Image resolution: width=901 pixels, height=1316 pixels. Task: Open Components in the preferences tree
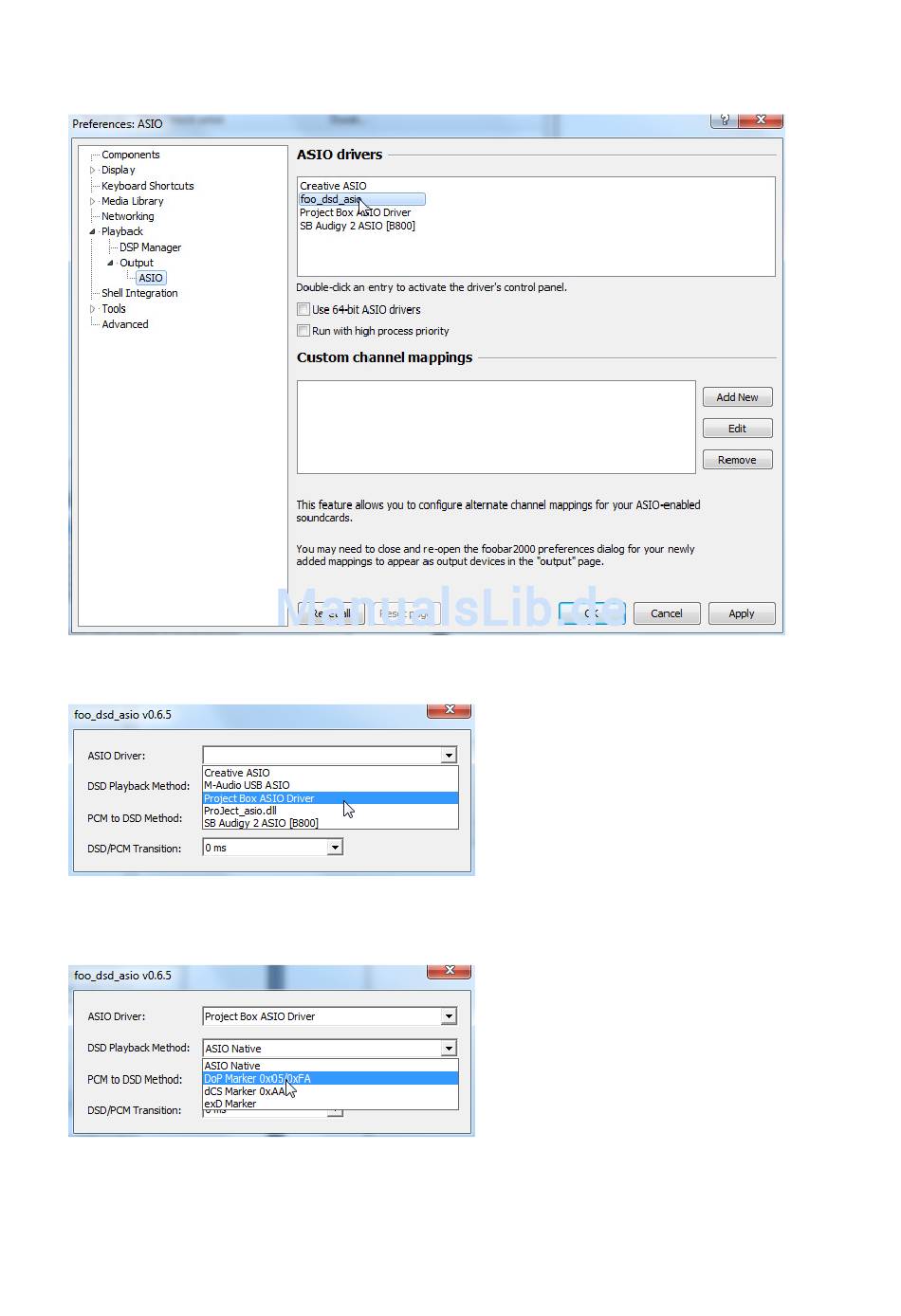(131, 155)
